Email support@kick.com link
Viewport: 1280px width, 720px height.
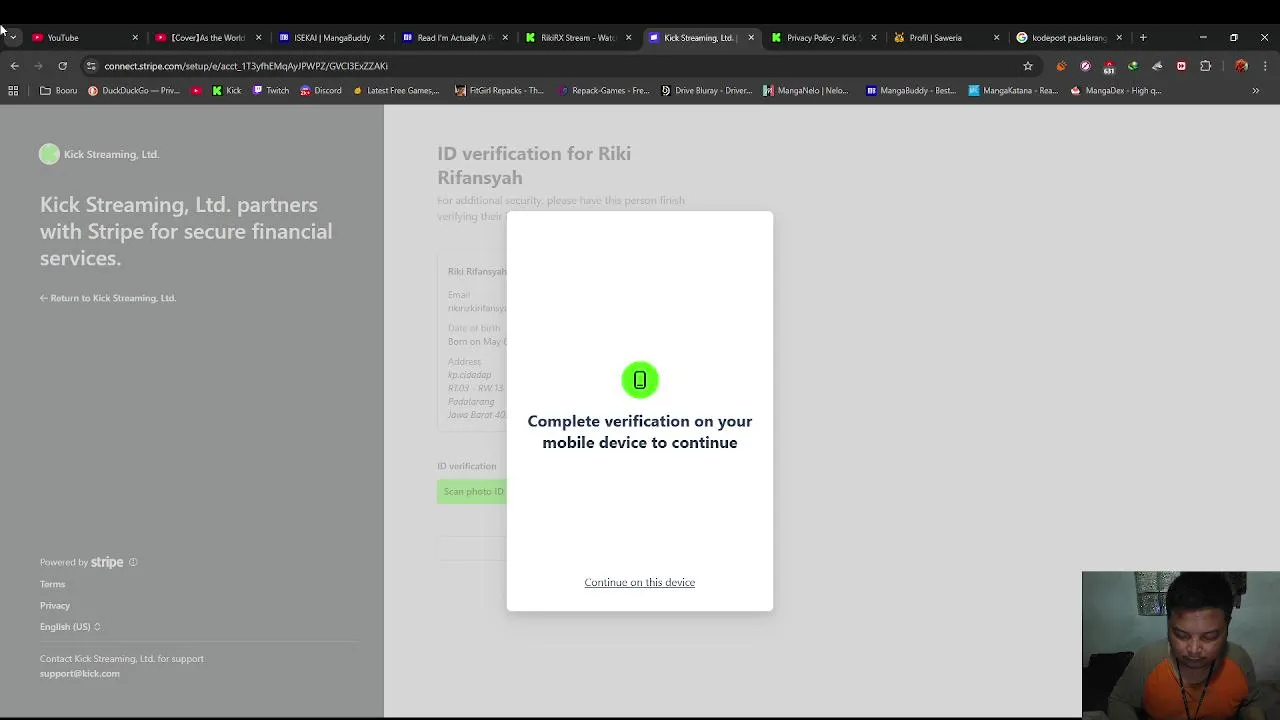click(80, 674)
